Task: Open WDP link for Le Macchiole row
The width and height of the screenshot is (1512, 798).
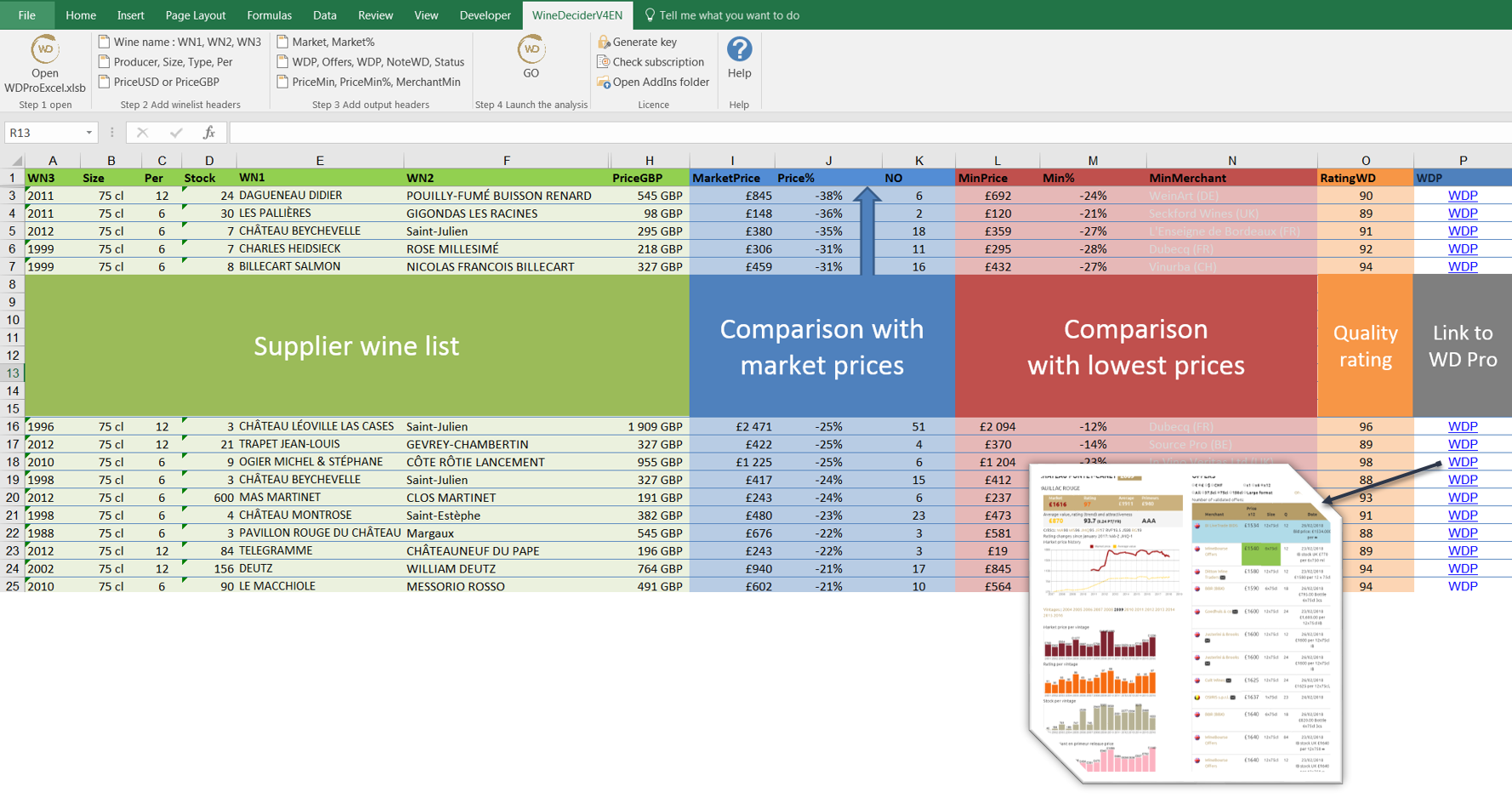Action: [1463, 586]
